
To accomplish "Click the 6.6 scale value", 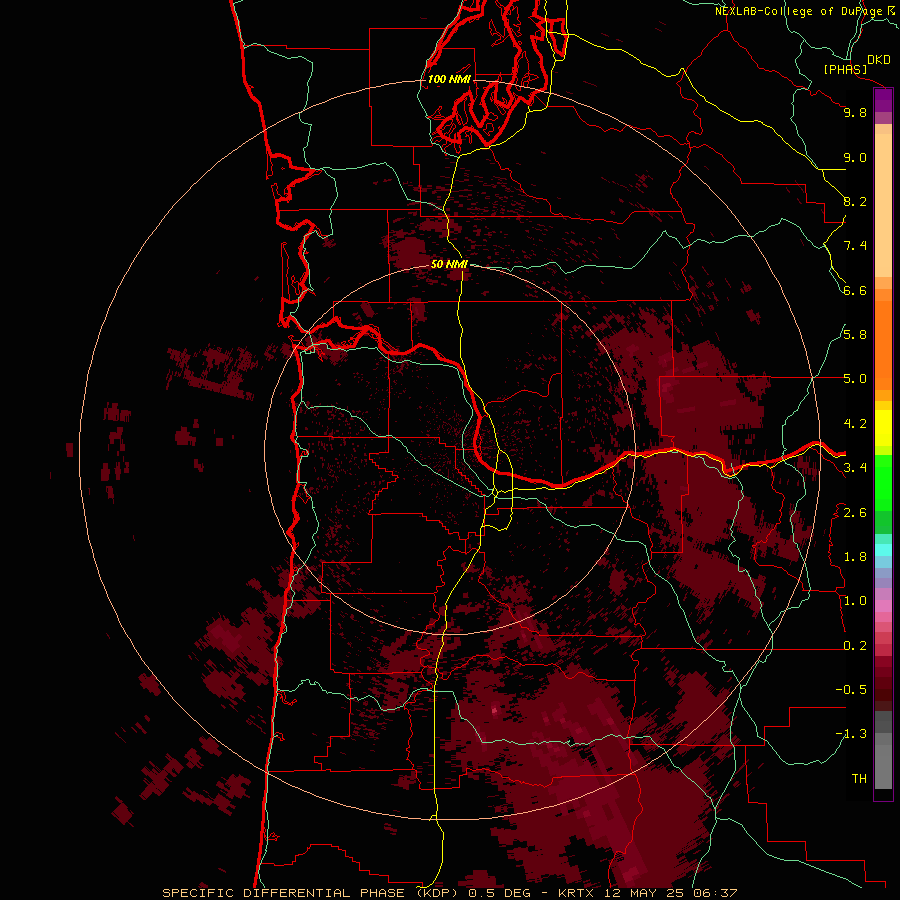I will (855, 290).
